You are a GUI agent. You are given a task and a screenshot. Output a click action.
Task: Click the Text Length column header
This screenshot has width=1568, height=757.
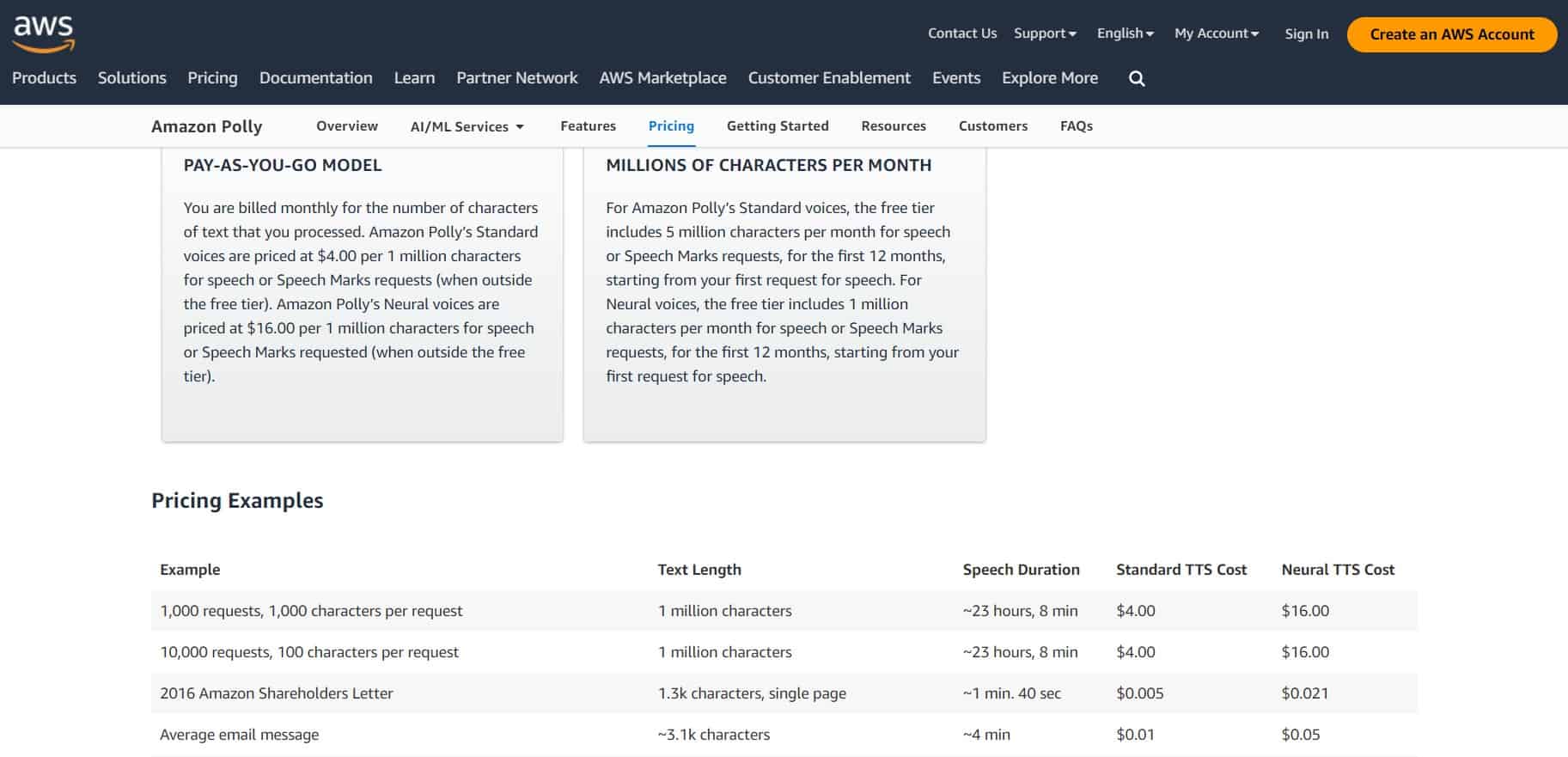coord(699,570)
